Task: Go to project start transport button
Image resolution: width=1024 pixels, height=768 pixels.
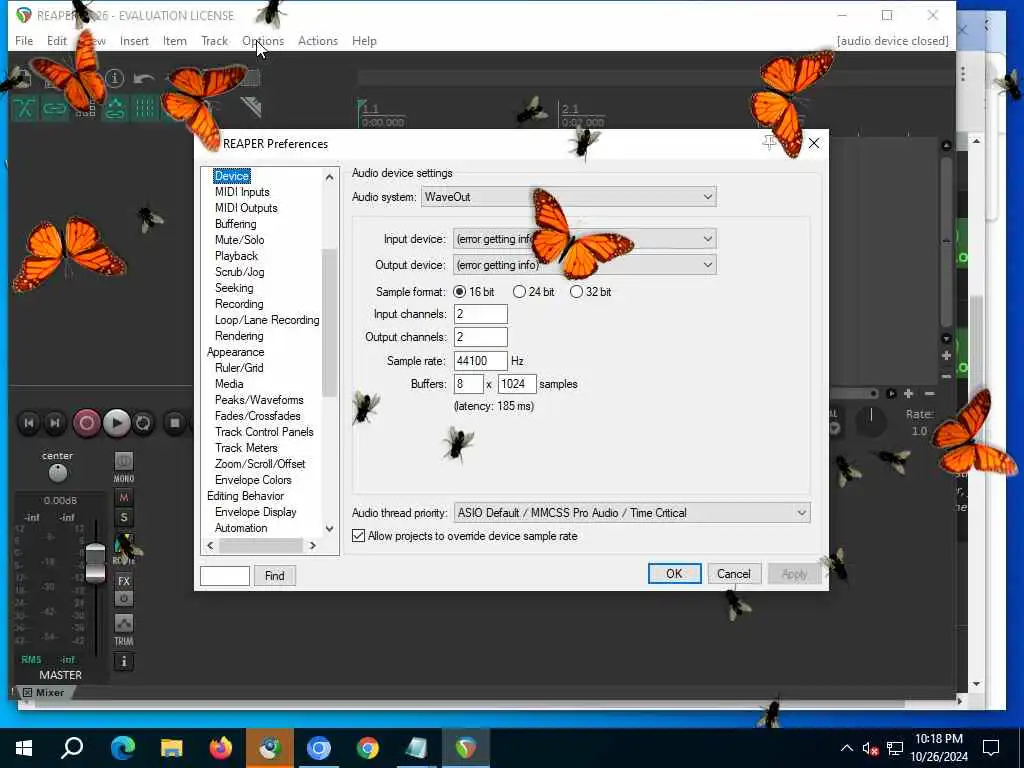Action: tap(29, 423)
